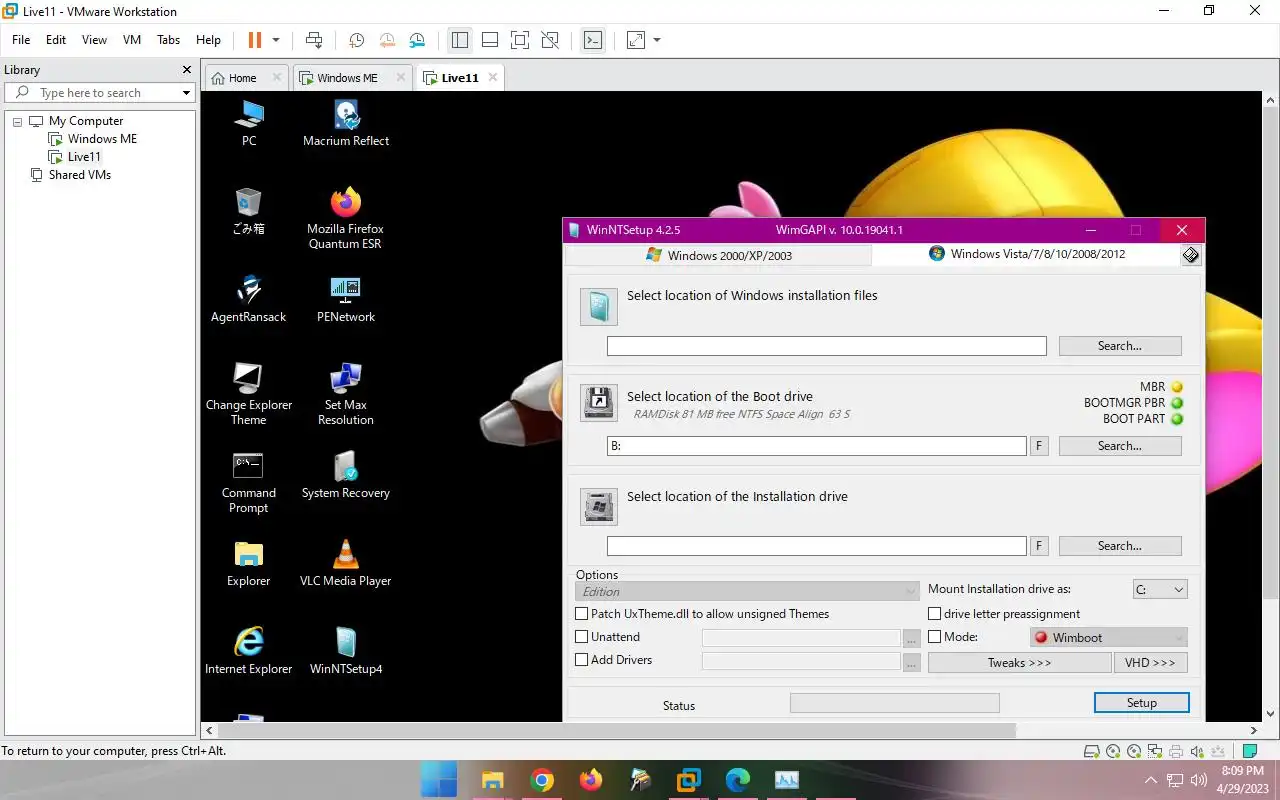Click the revert to snapshot icon
The image size is (1280, 800).
(x=387, y=40)
